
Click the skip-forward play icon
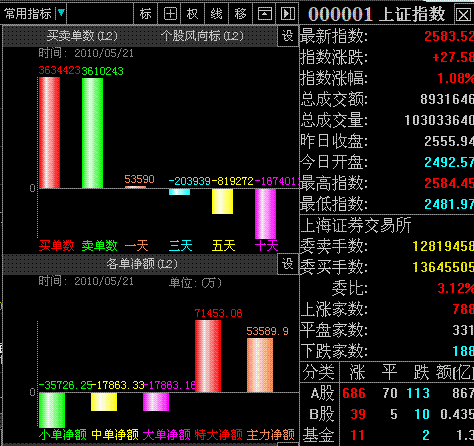coord(288,14)
